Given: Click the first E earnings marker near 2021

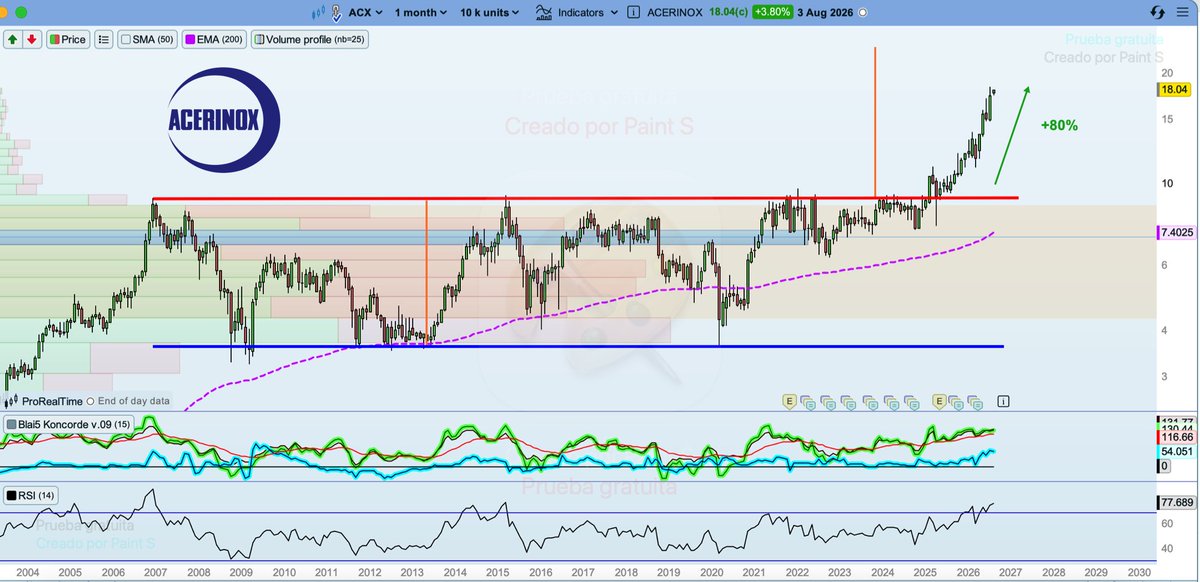Looking at the screenshot, I should coord(789,401).
